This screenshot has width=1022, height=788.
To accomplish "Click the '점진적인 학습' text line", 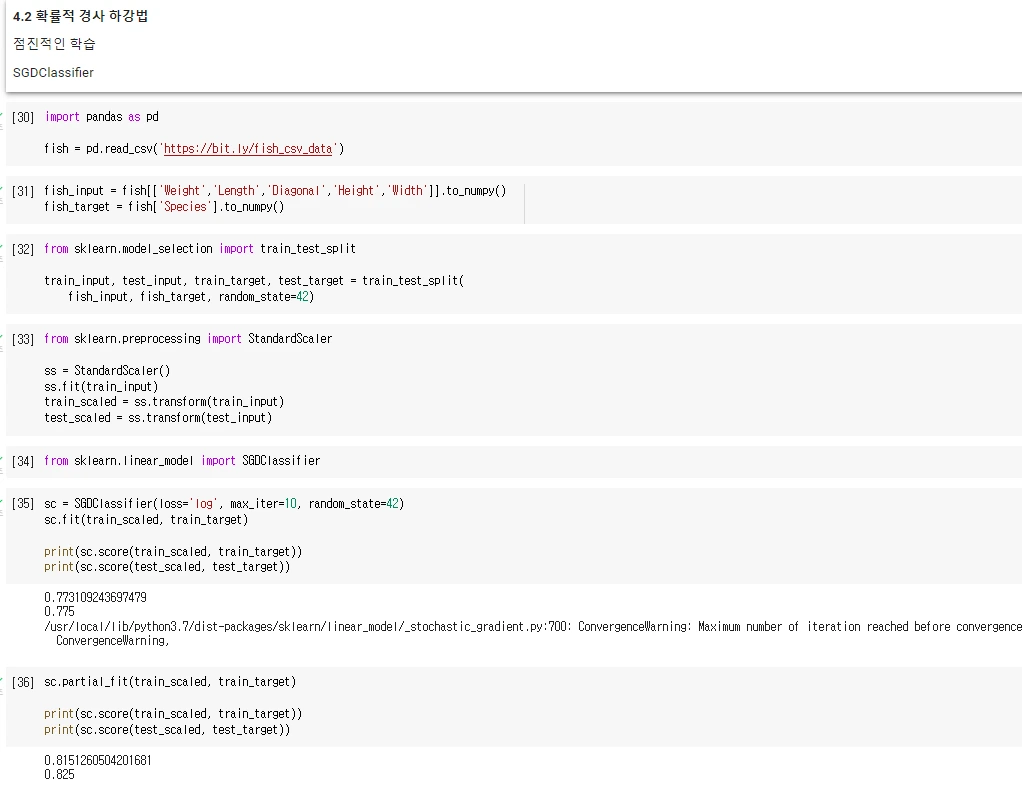I will tap(55, 44).
